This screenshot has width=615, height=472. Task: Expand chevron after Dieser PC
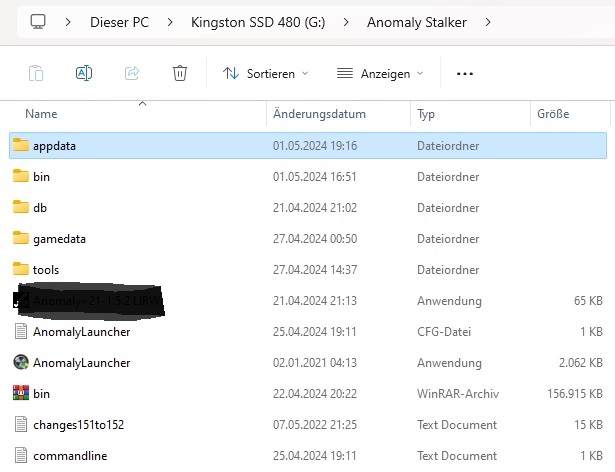coord(170,22)
